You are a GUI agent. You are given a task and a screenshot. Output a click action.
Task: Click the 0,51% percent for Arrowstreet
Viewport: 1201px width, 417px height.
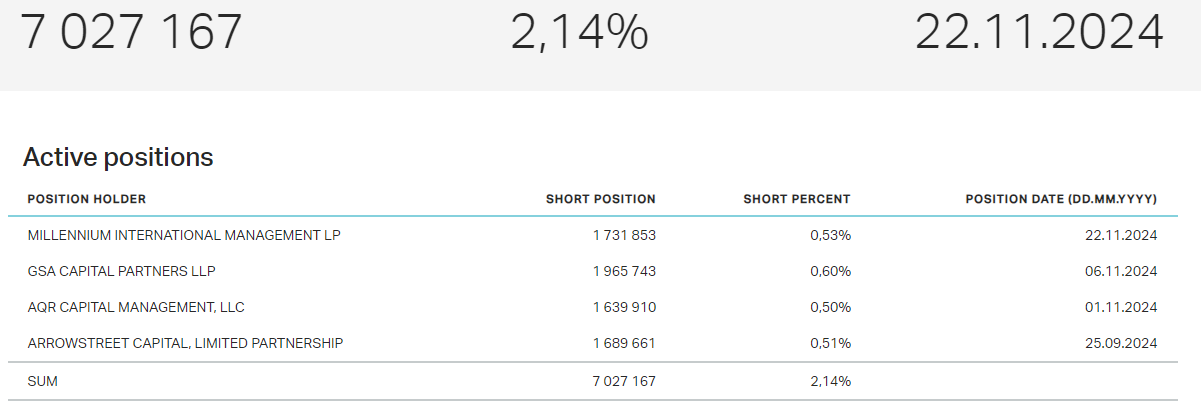pyautogui.click(x=831, y=343)
